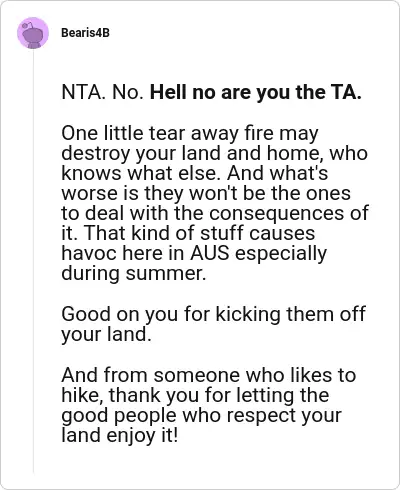Click the words 'your land.' below kicking line
The image size is (400, 490).
(x=107, y=335)
